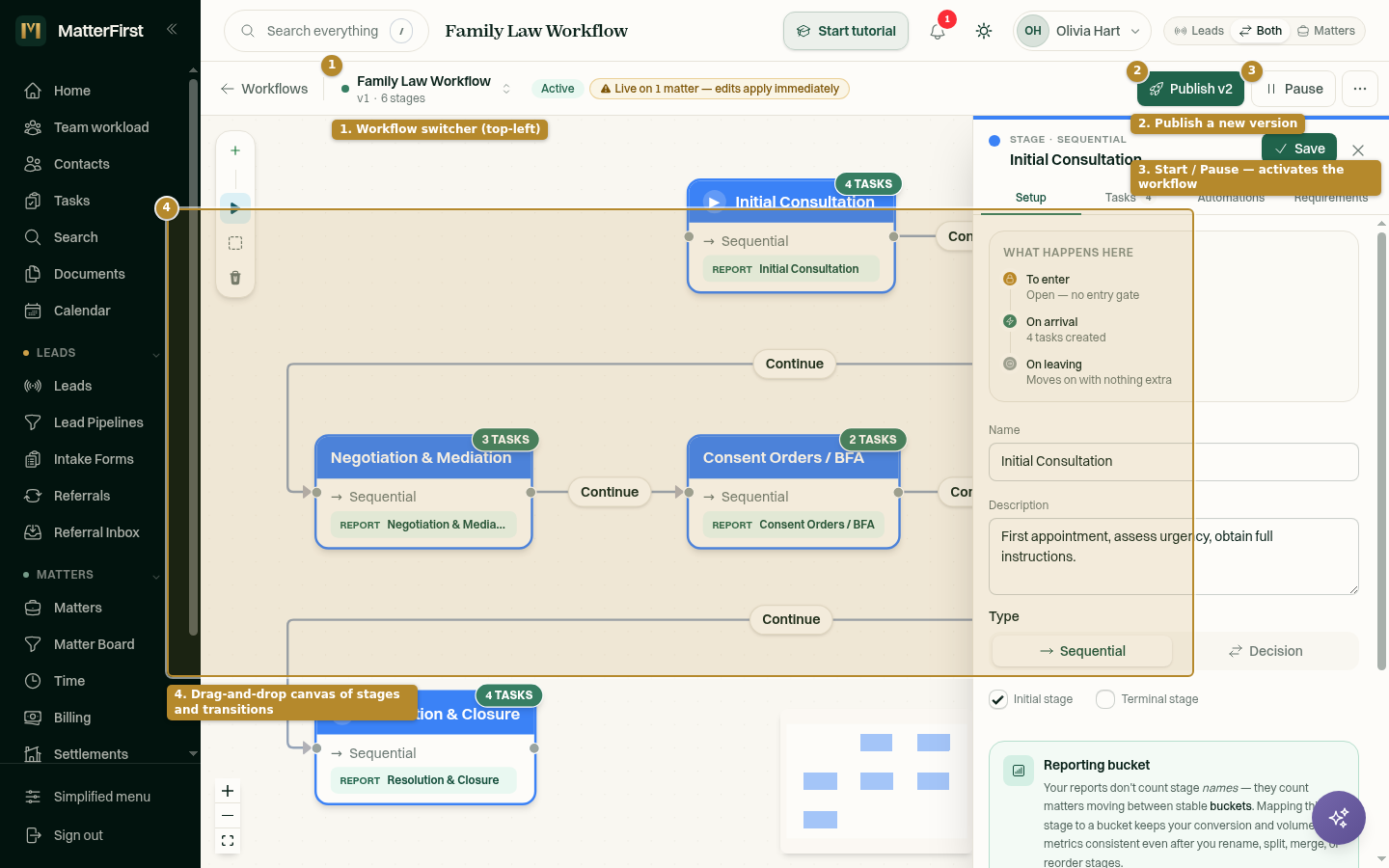Click the Consent Orders / BFA stage card
Image resolution: width=1389 pixels, height=868 pixels.
coord(793,492)
